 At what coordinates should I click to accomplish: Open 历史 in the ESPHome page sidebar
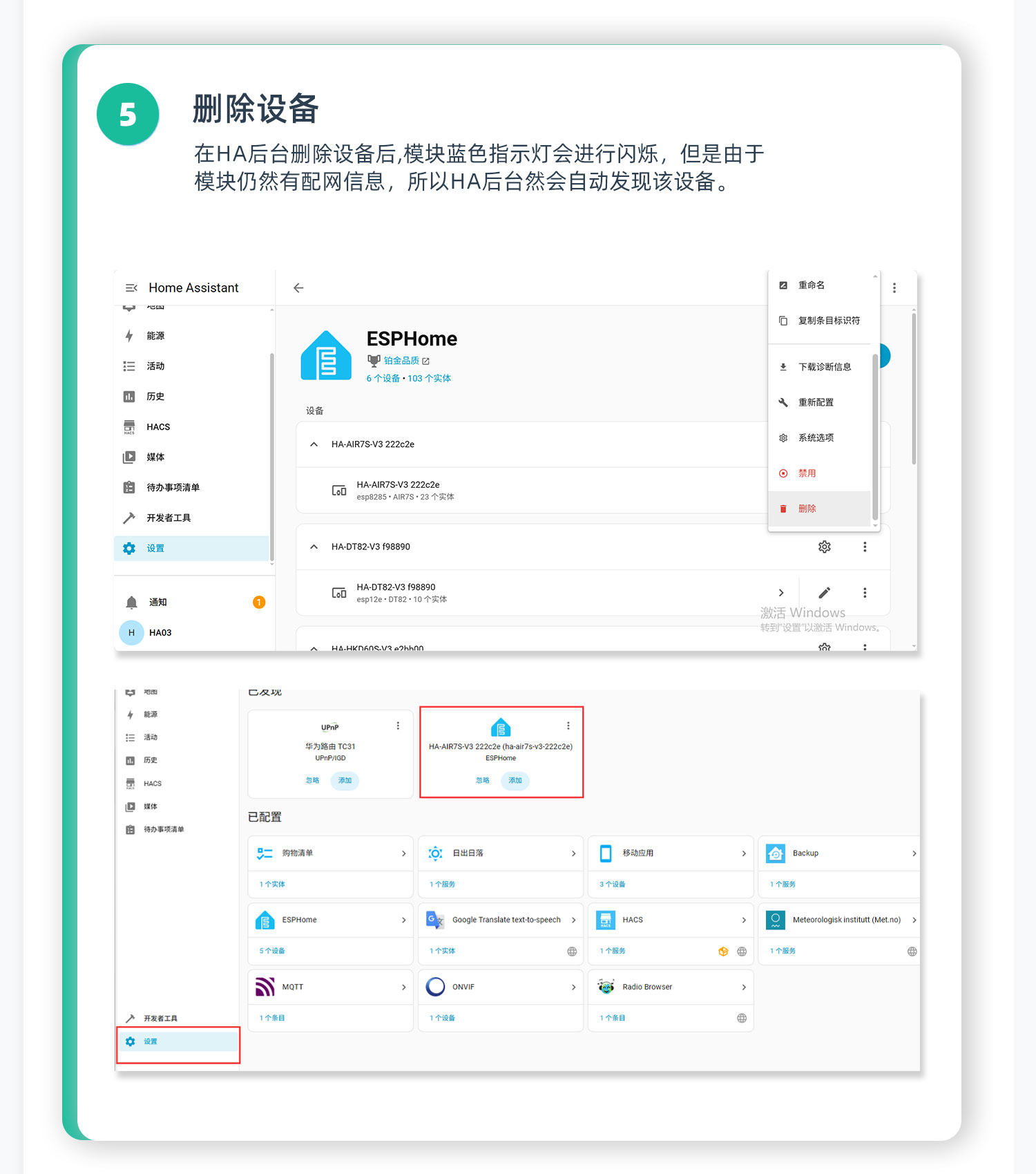click(192, 397)
